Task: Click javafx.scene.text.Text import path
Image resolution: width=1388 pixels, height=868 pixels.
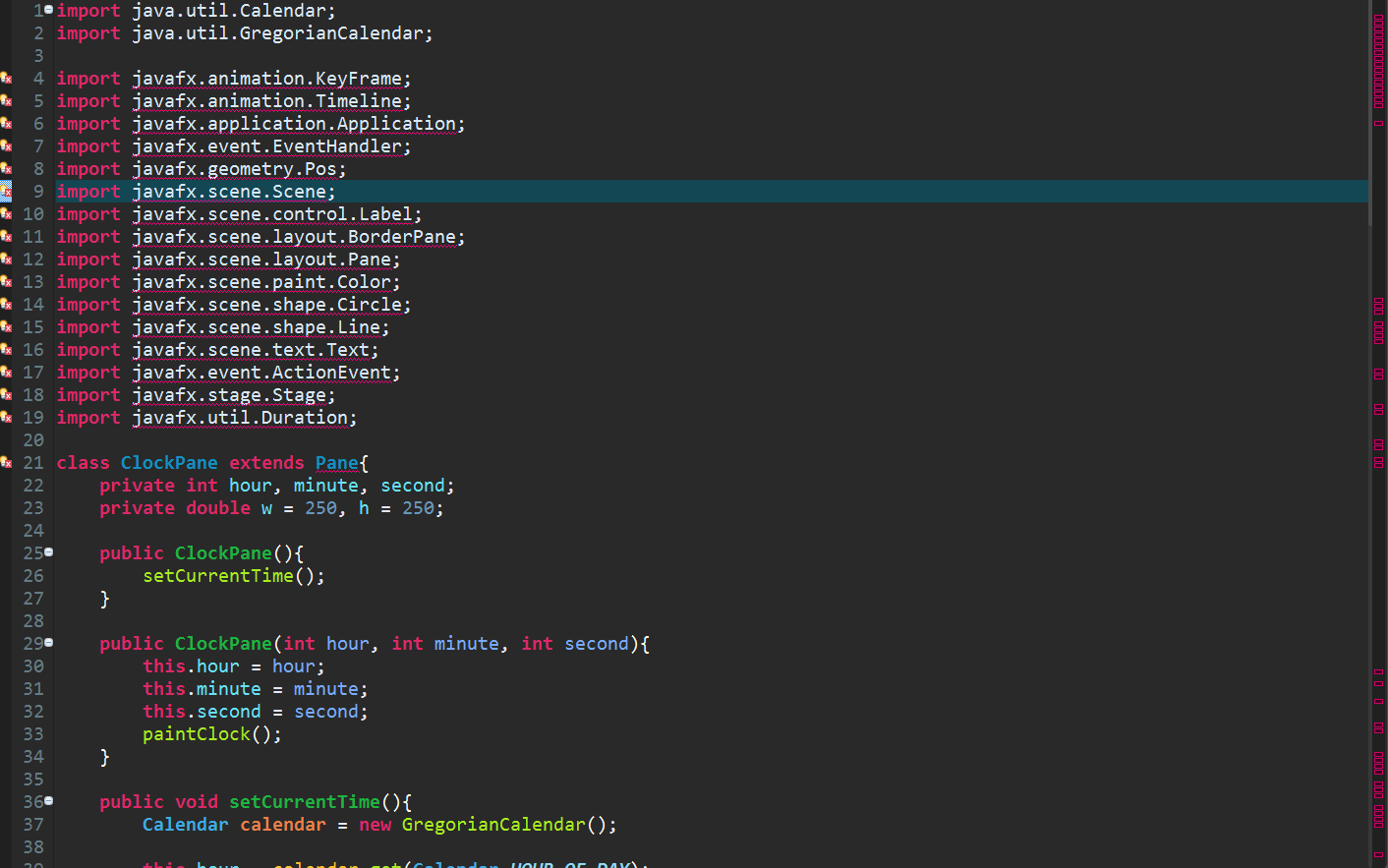Action: (x=251, y=350)
